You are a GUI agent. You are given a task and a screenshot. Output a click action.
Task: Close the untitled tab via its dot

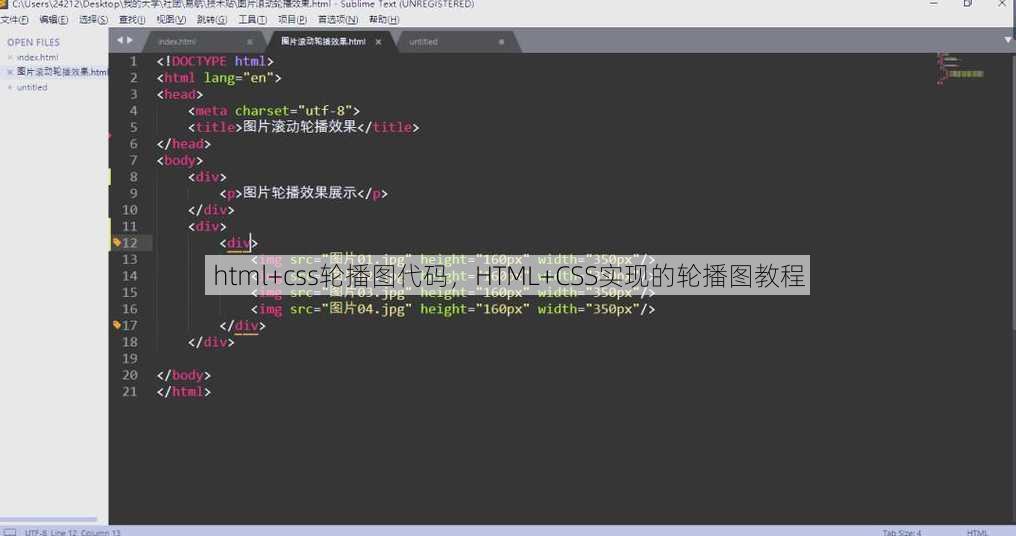(501, 42)
